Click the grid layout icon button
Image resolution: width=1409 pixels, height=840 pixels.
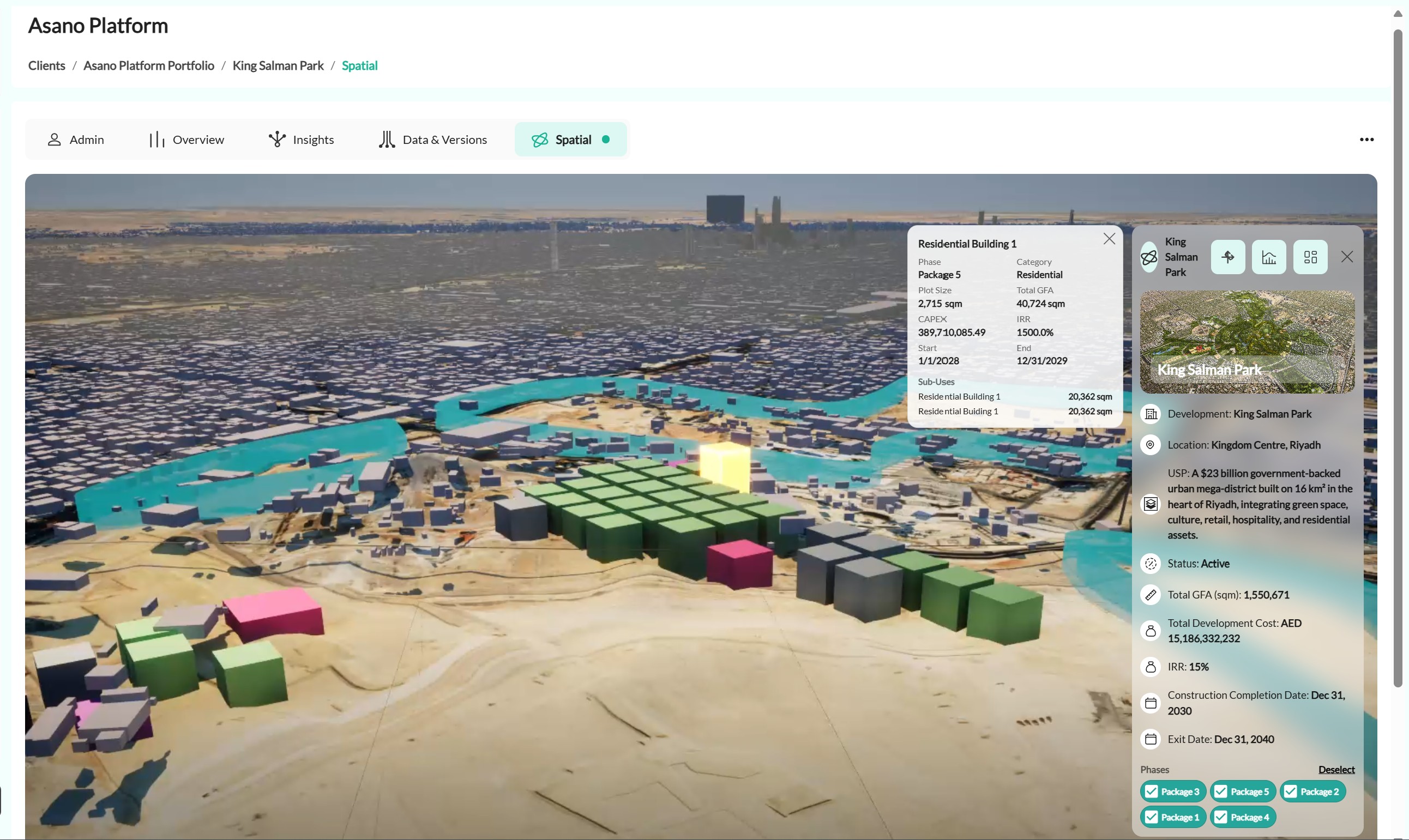(x=1310, y=257)
